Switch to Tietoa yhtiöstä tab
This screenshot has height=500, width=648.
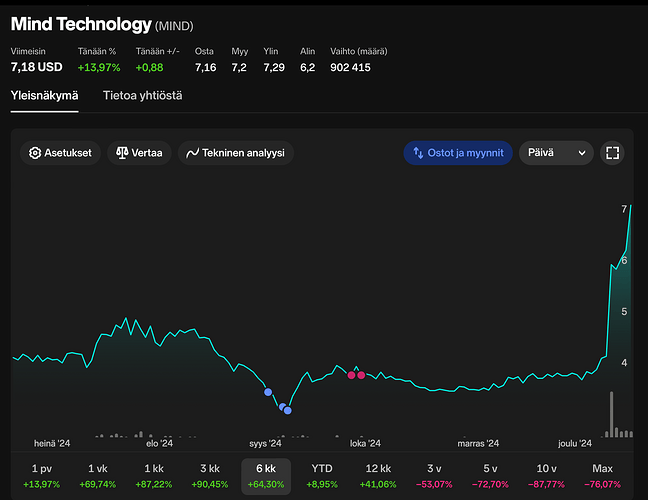(142, 95)
